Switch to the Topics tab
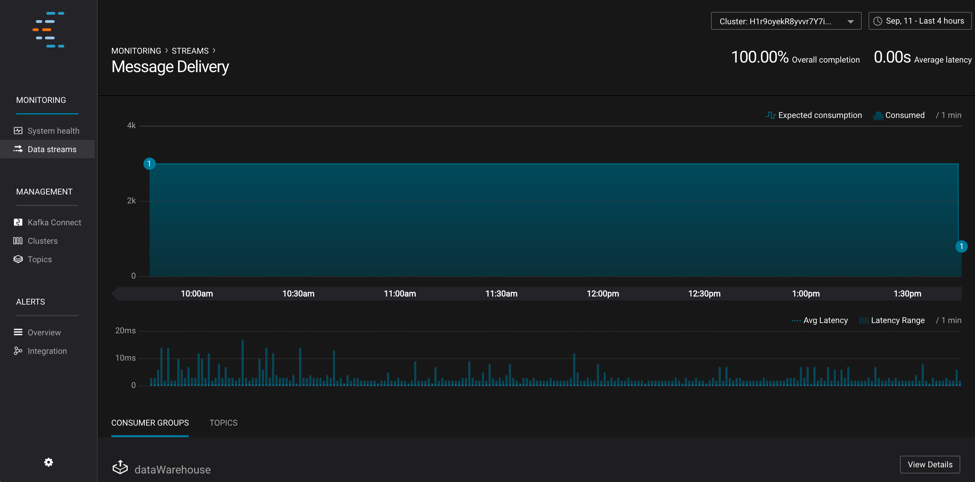The height and width of the screenshot is (482, 975). 223,423
